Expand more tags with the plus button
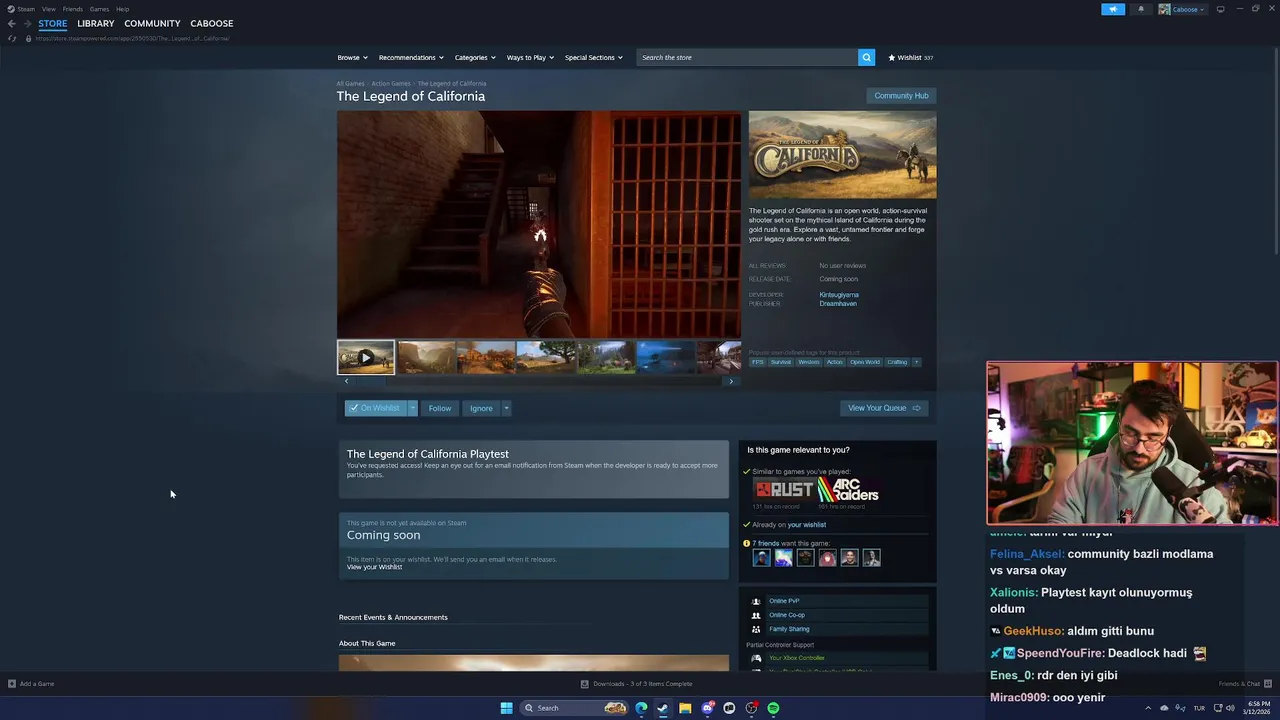1280x720 pixels. 916,362
